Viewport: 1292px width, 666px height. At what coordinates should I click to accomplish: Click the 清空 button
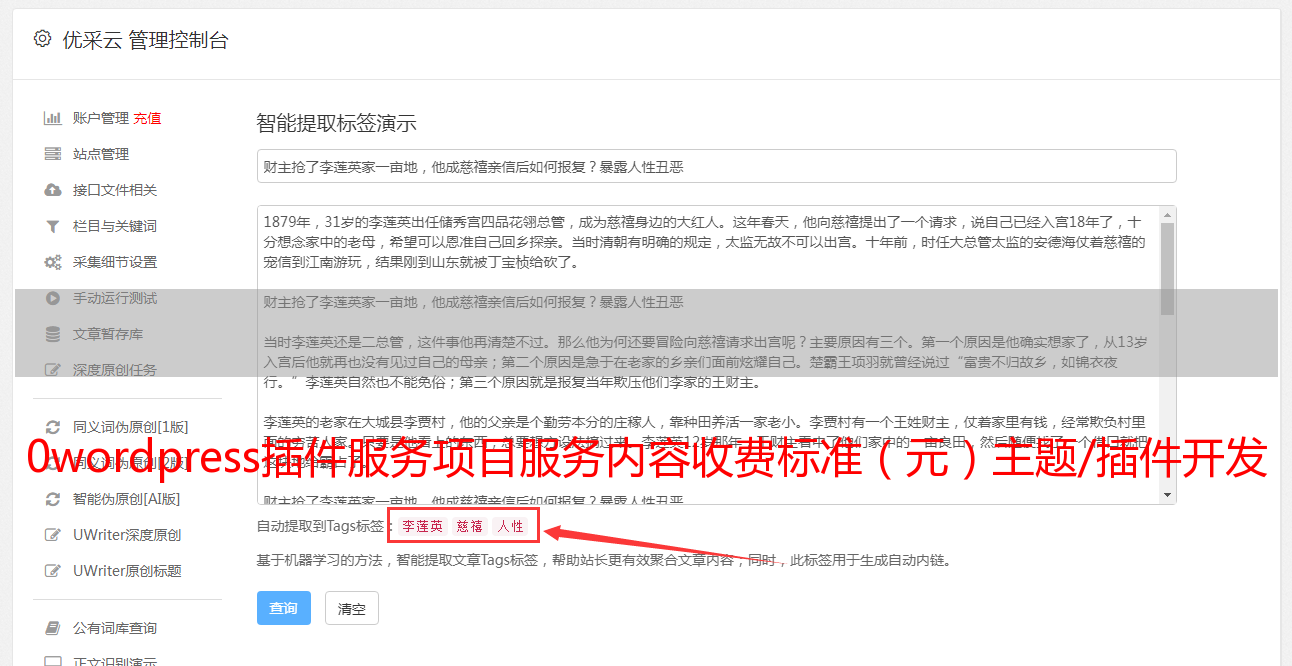coord(352,608)
